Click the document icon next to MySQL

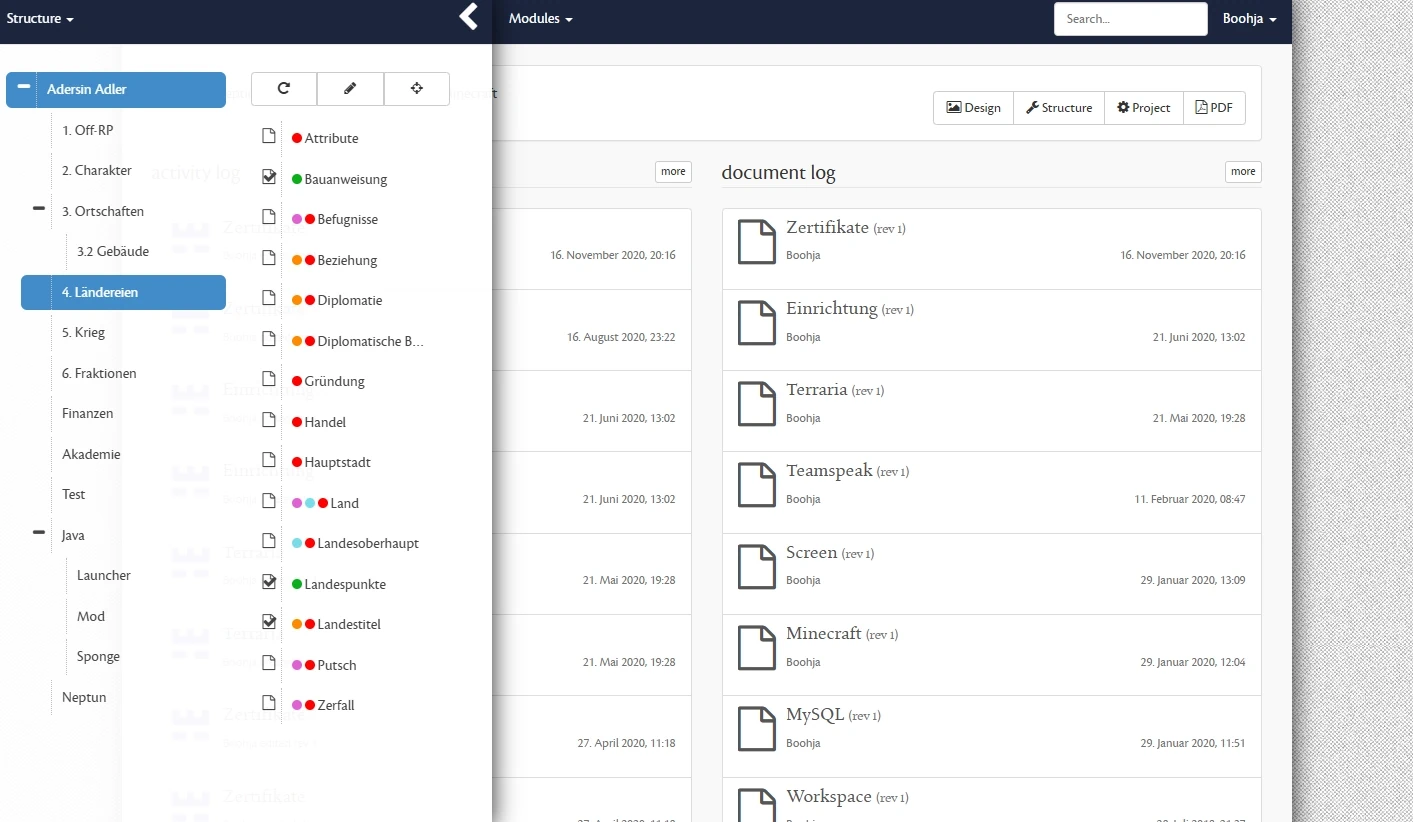756,728
